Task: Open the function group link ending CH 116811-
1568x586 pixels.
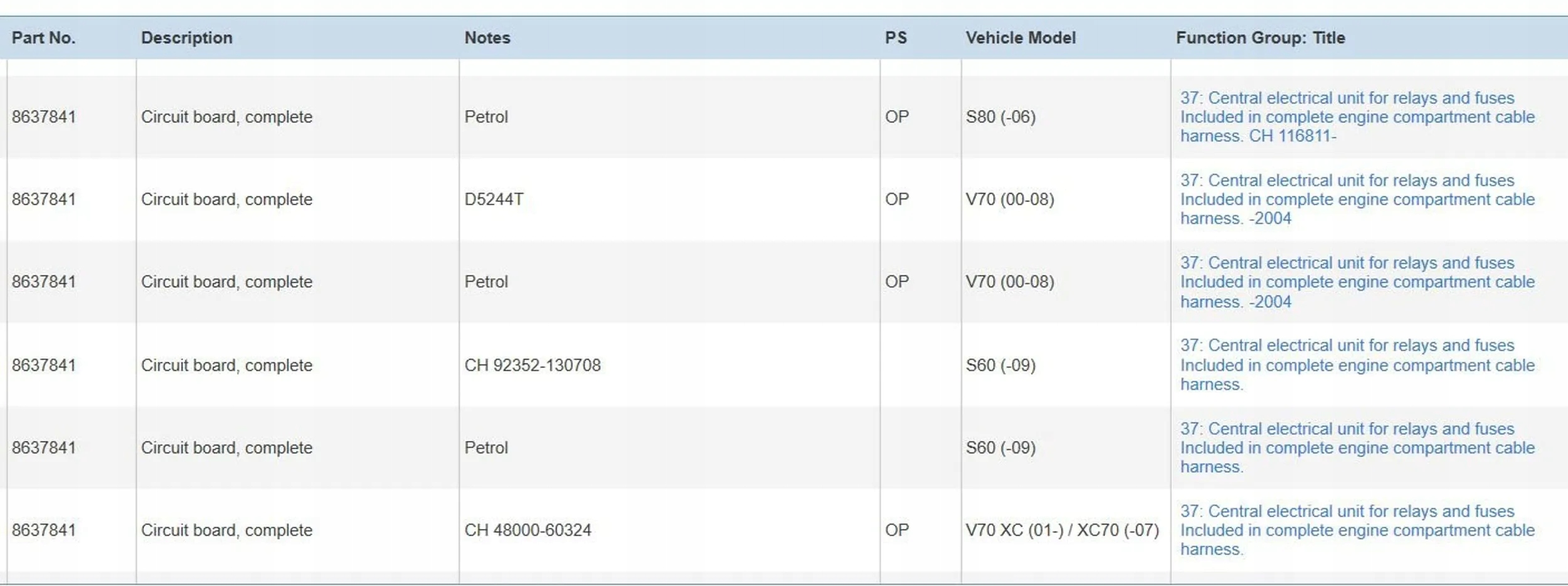Action: pyautogui.click(x=1357, y=117)
